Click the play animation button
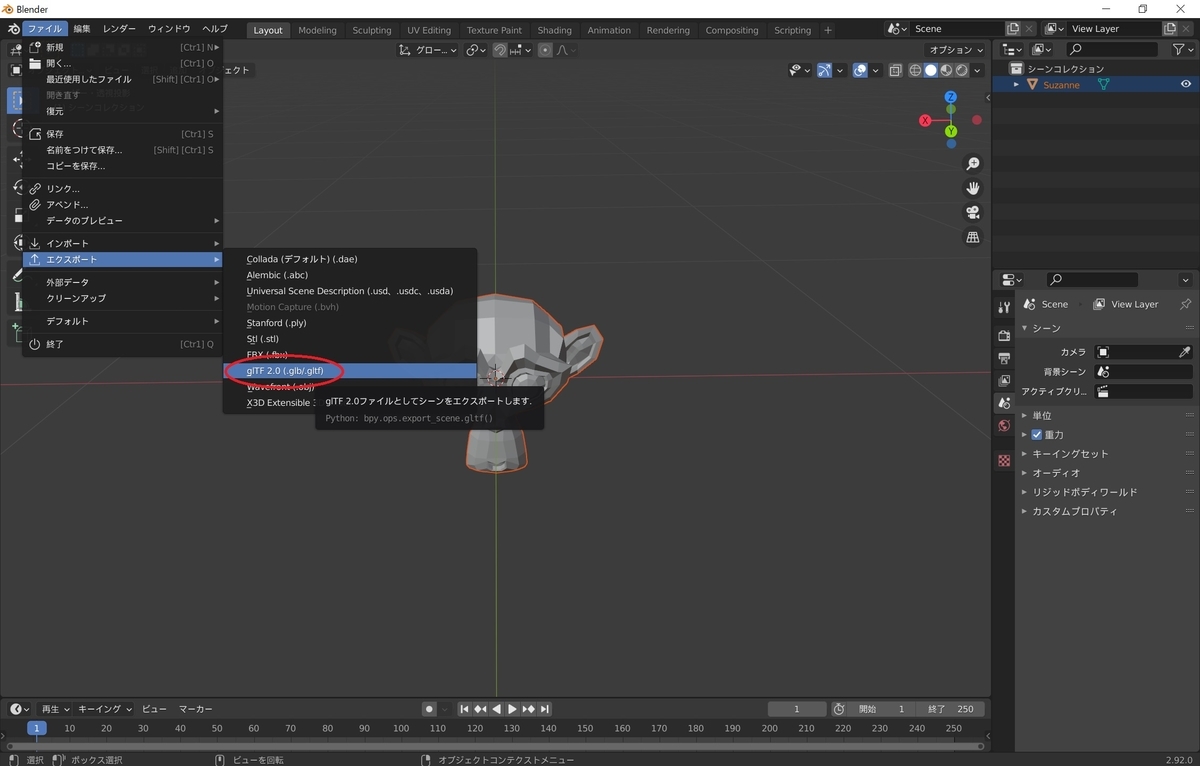1200x766 pixels. pos(512,709)
